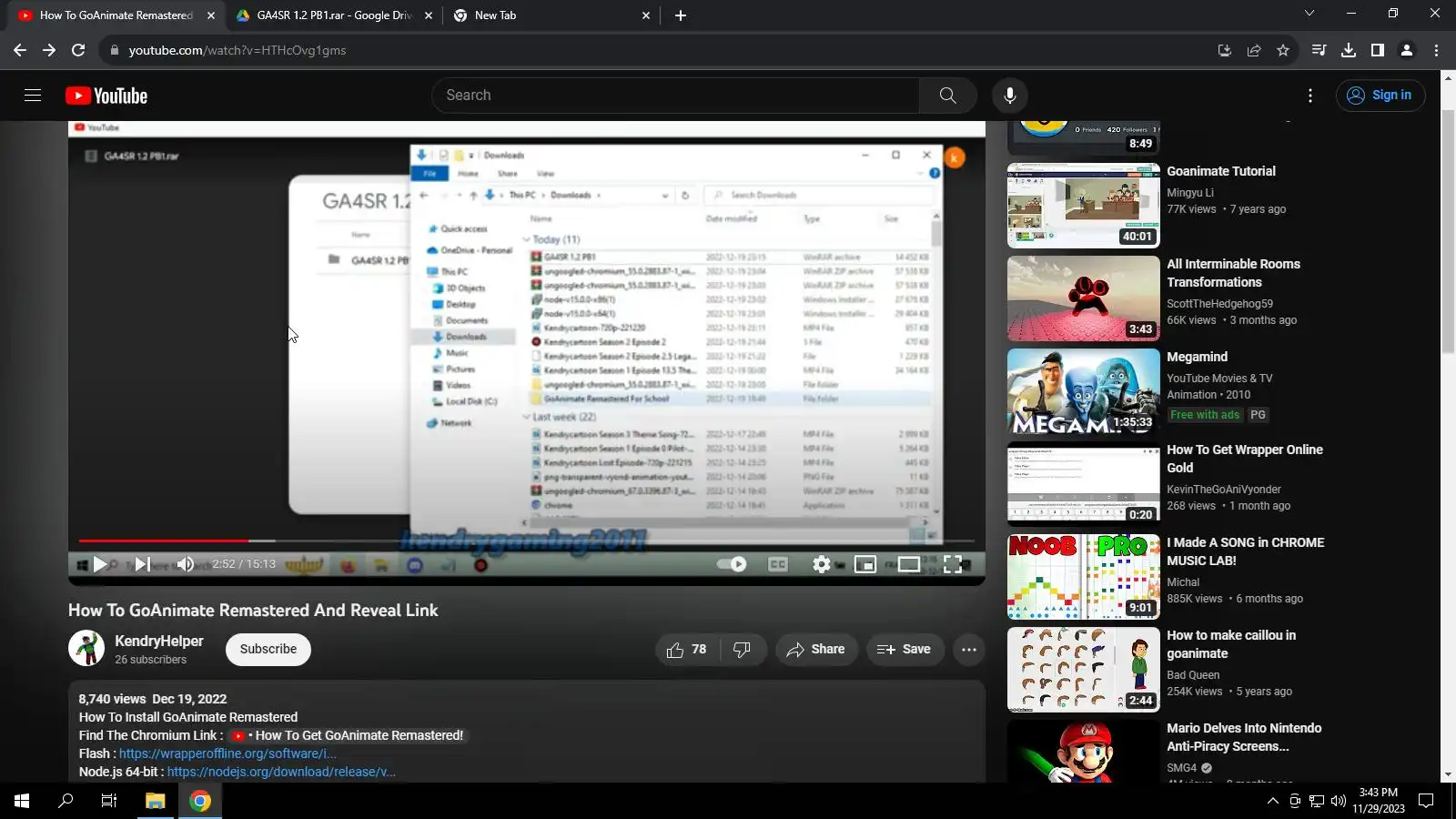Toggle the Chrome side panel
Screen dimensions: 1456x819
(1378, 51)
